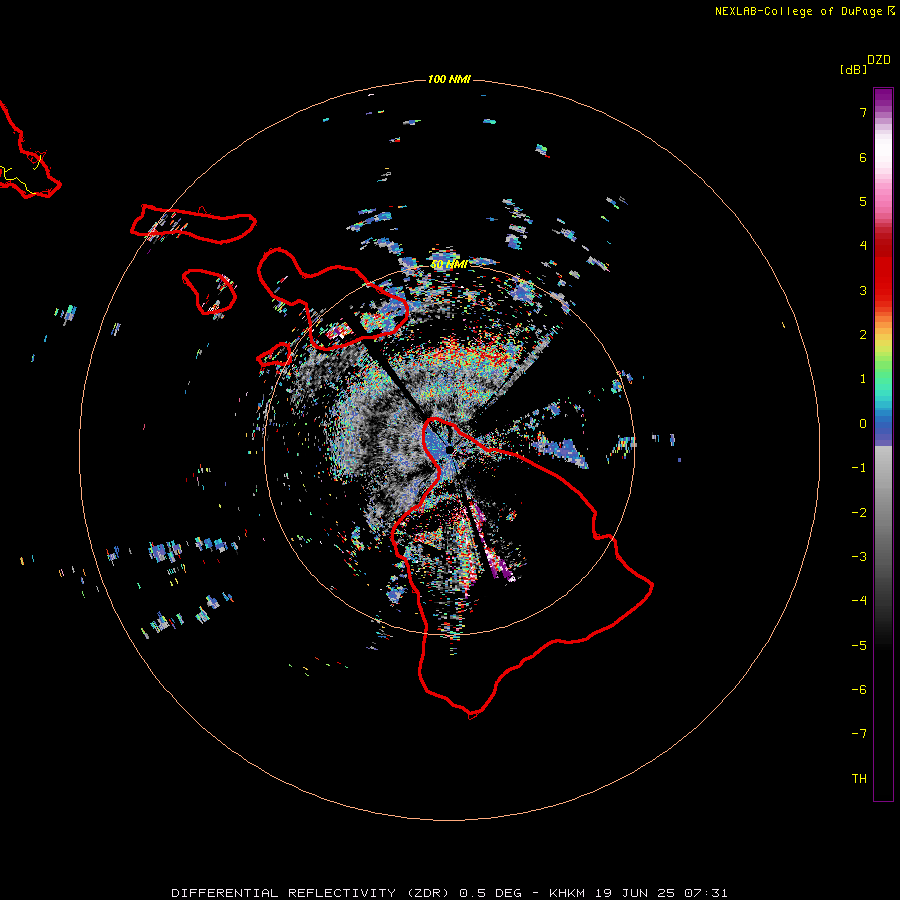Click the [dB] unit label
Viewport: 900px width, 900px height.
click(x=854, y=69)
